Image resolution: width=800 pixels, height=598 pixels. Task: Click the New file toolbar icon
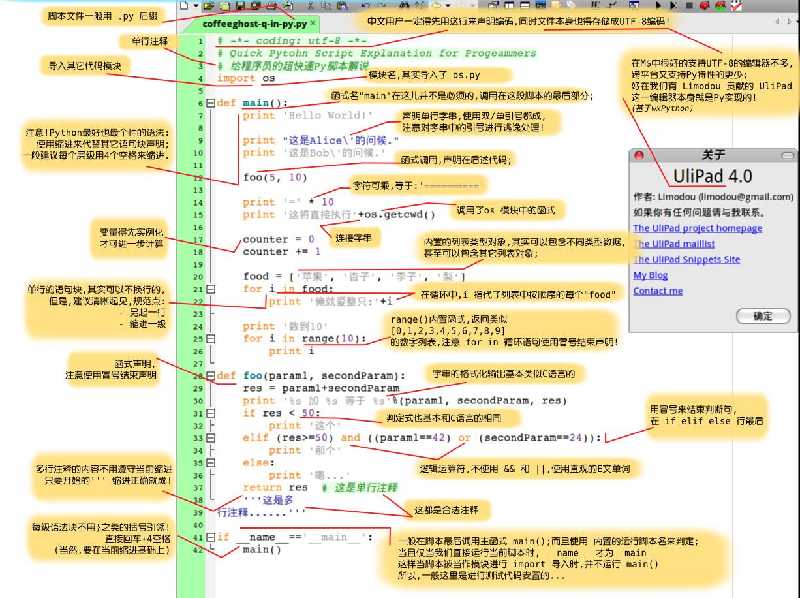(x=183, y=6)
